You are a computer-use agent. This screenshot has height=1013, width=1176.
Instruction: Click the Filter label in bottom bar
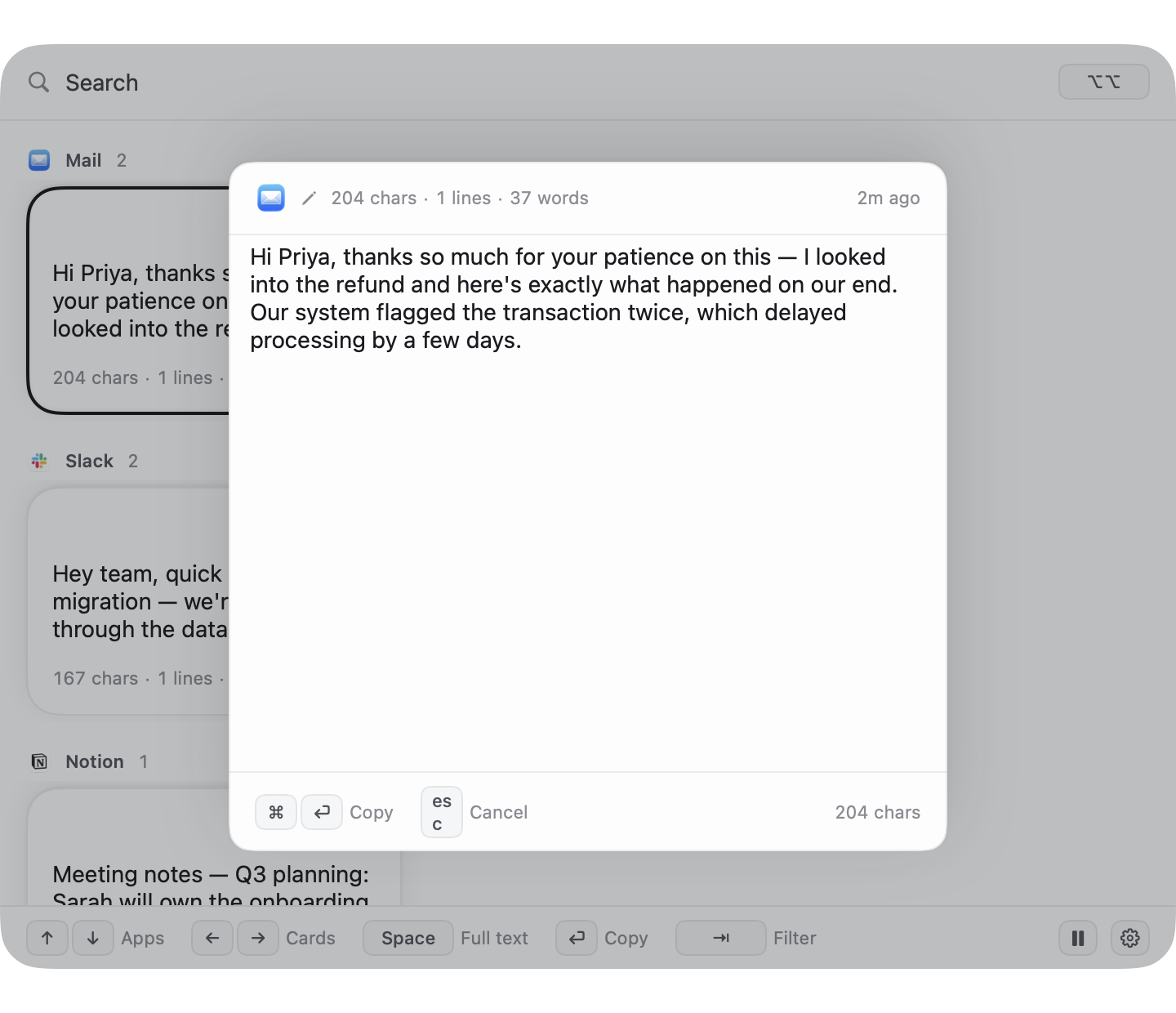(x=795, y=938)
